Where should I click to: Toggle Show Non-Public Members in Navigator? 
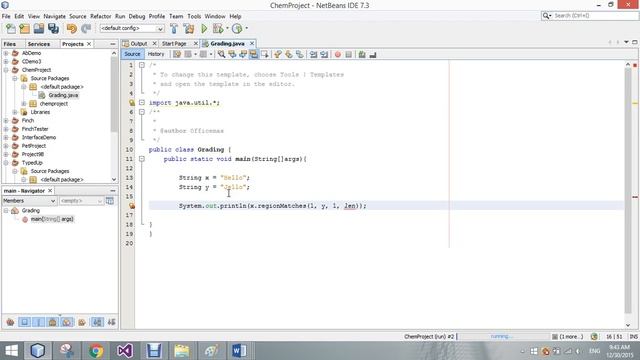point(53,322)
